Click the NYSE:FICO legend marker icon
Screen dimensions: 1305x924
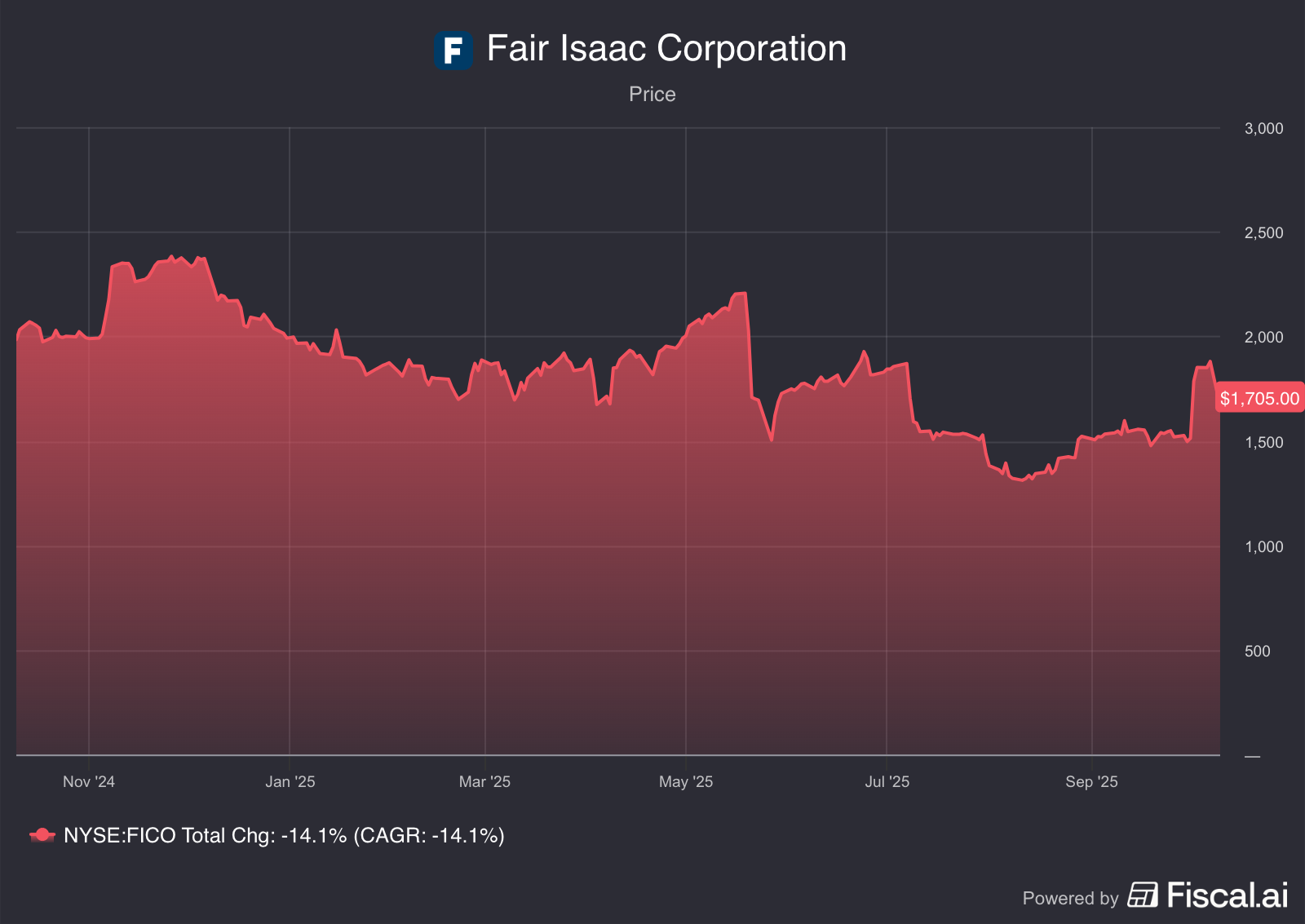42,835
